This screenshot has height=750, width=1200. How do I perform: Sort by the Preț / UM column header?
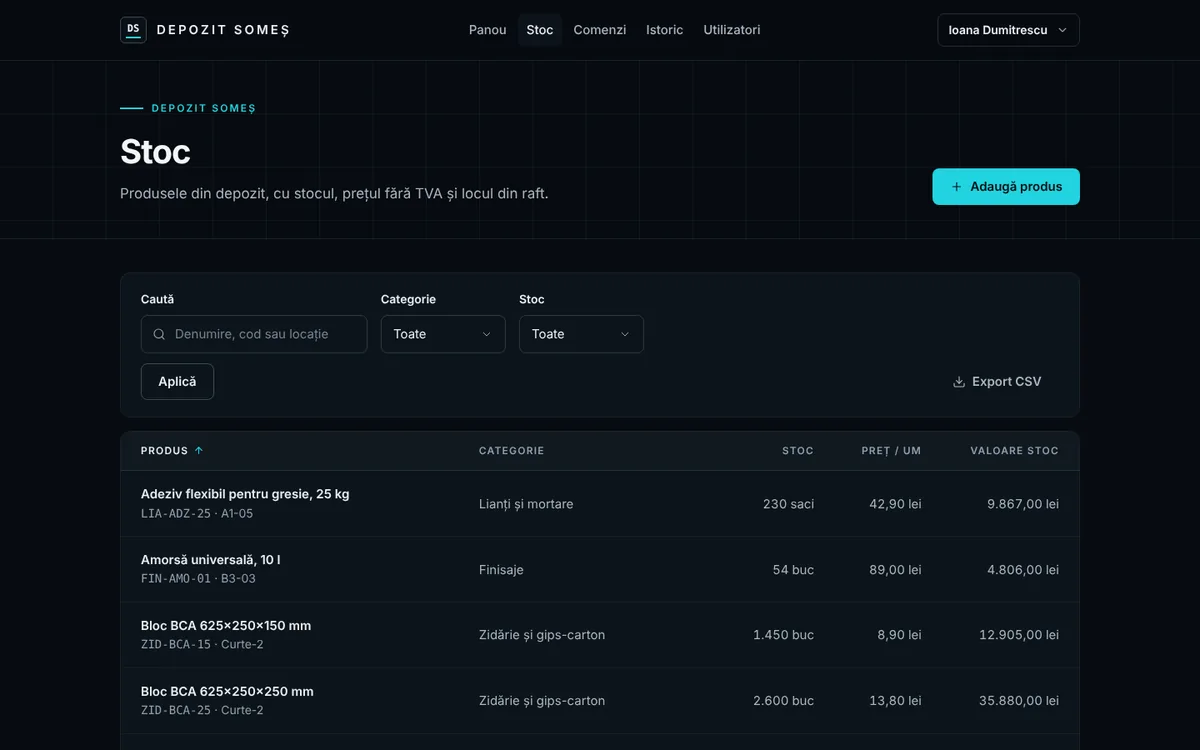[891, 451]
